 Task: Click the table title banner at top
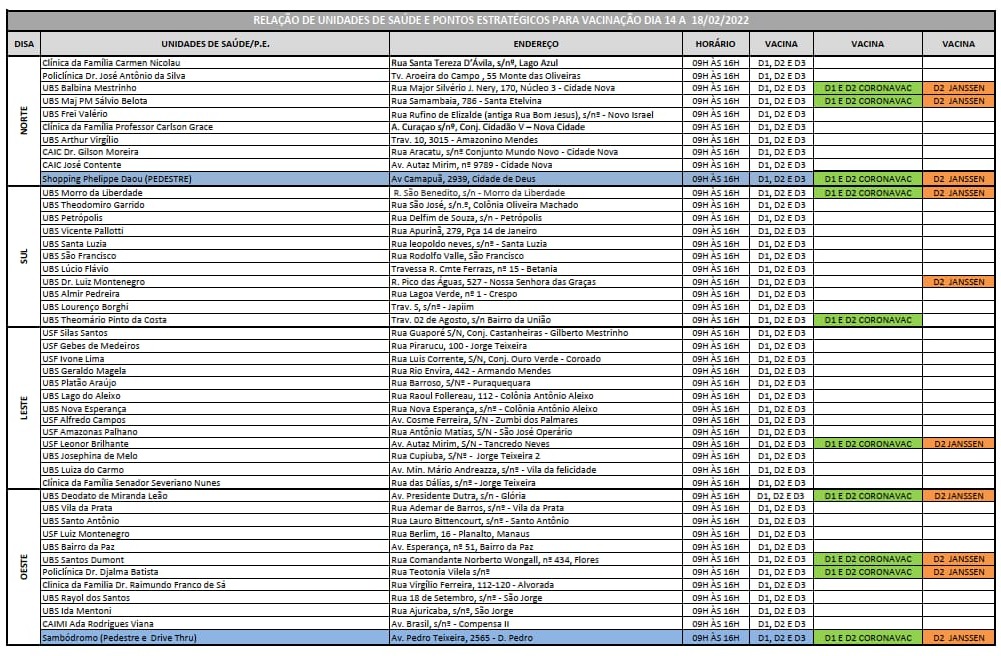(500, 21)
